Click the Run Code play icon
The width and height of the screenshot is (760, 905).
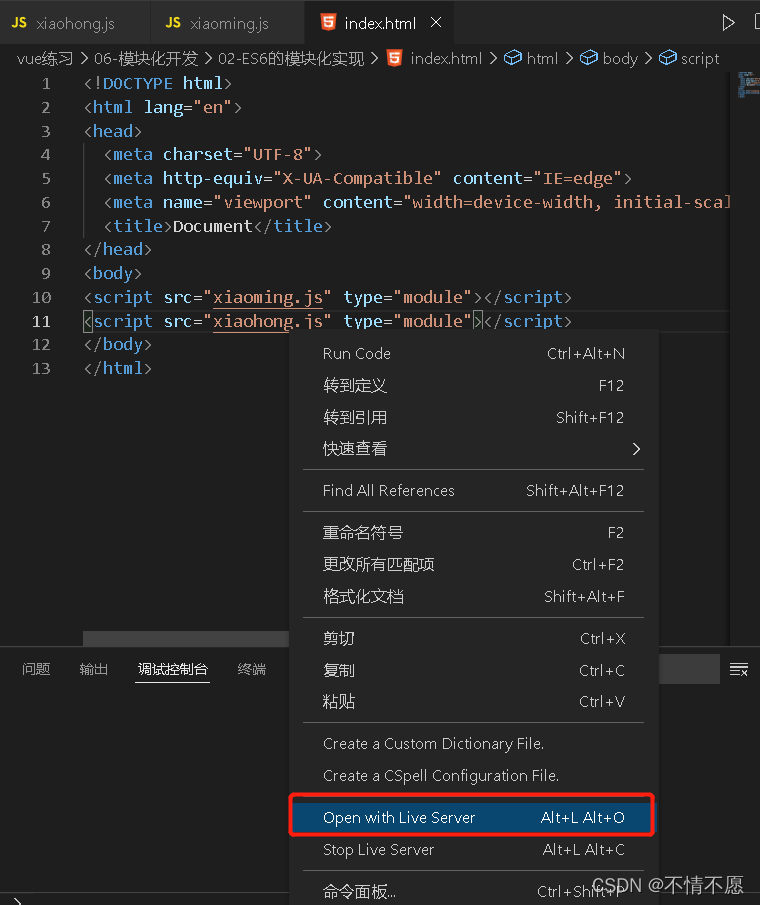click(x=728, y=23)
